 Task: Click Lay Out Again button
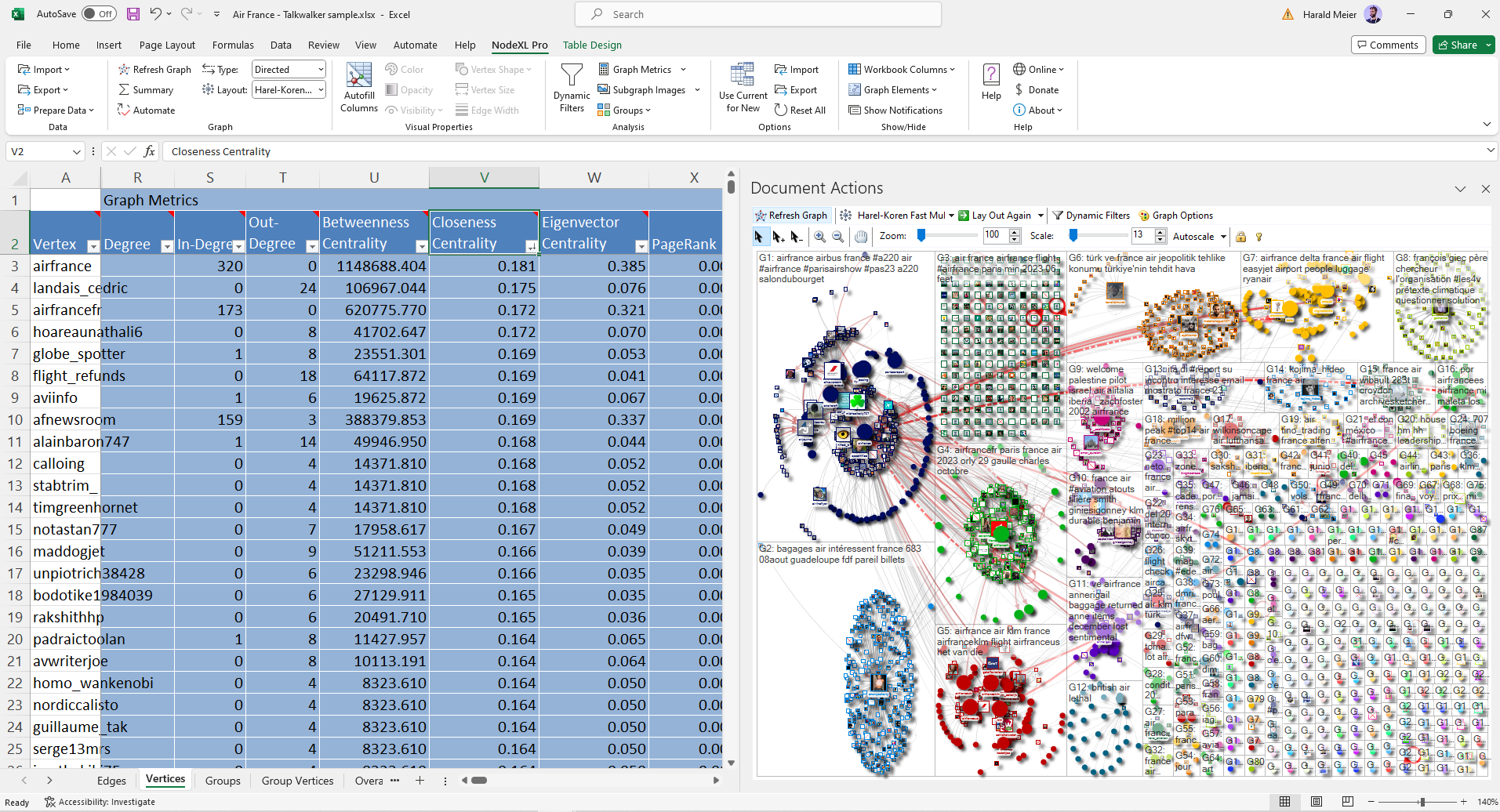[1001, 216]
